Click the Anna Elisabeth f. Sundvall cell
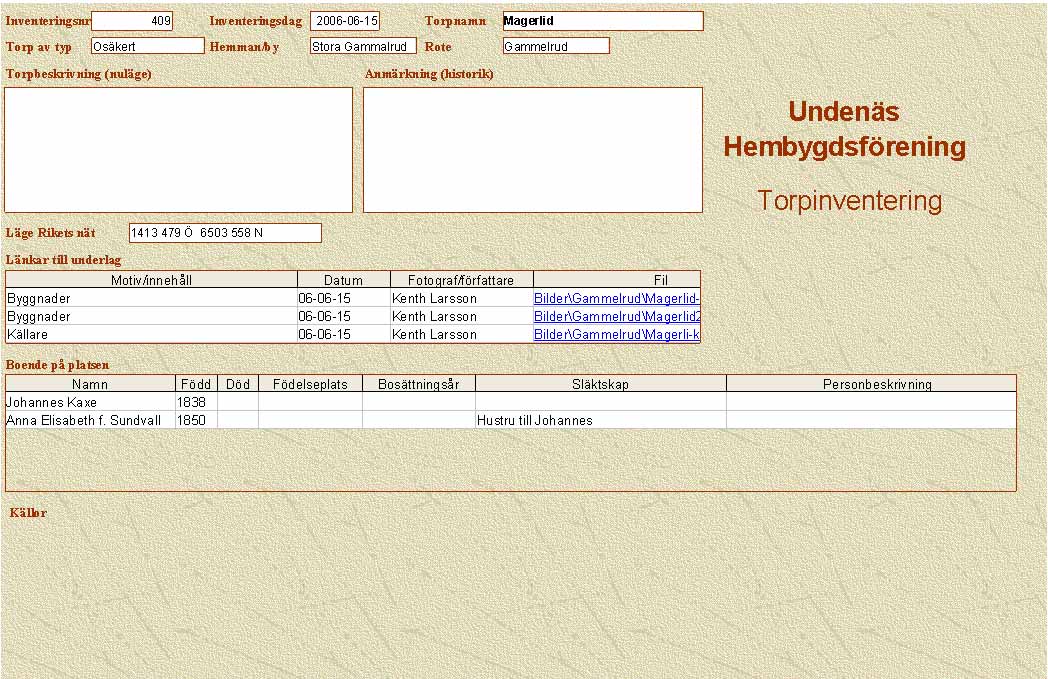The image size is (1048, 679). pos(90,420)
